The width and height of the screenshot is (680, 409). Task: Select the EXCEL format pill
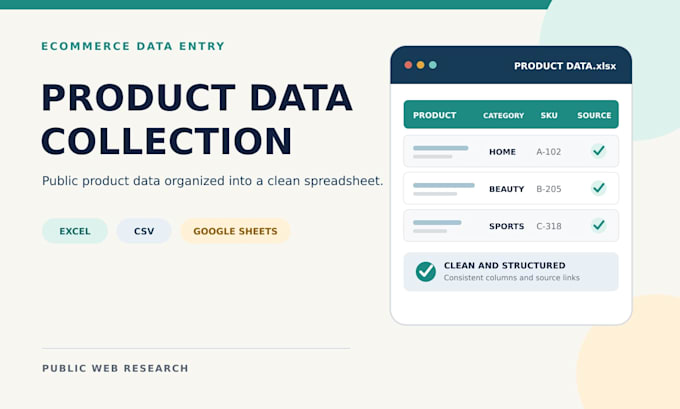(75, 231)
